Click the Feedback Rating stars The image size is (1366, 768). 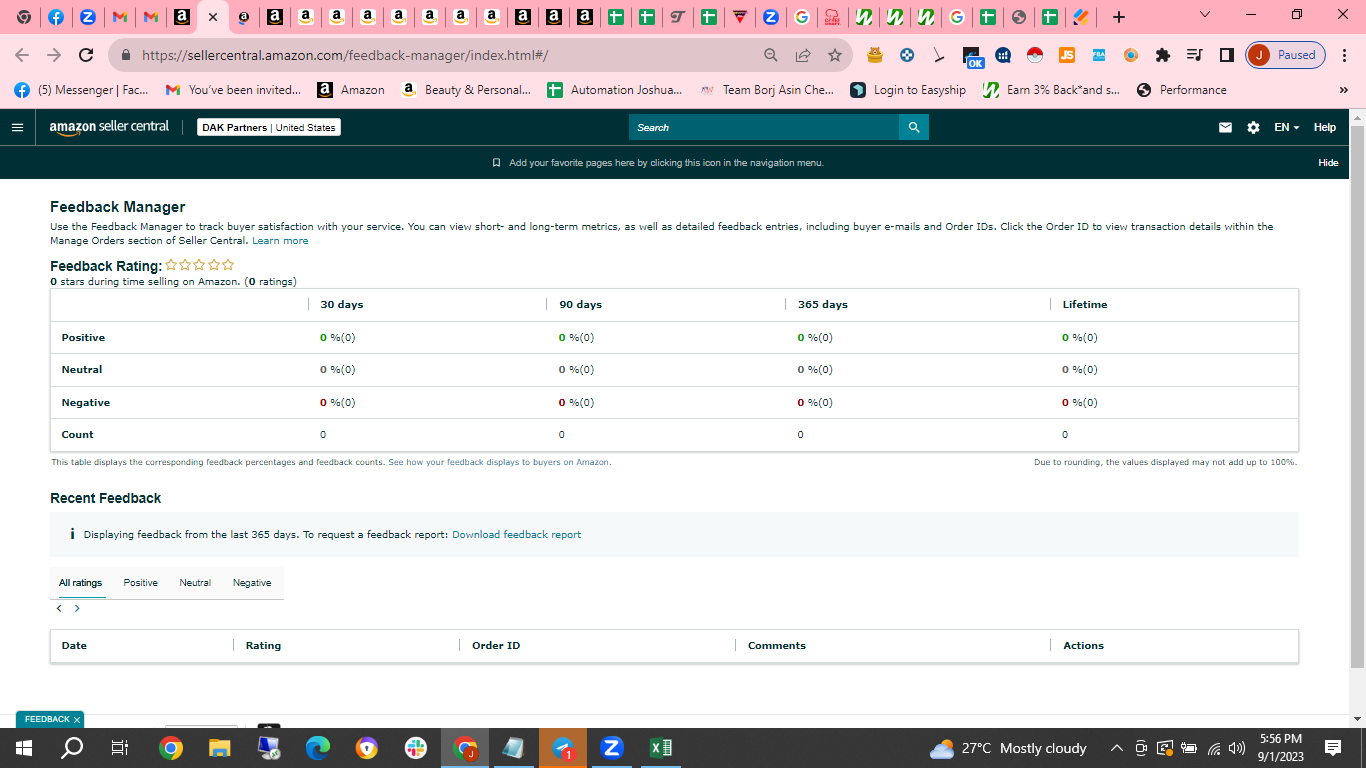click(x=200, y=265)
